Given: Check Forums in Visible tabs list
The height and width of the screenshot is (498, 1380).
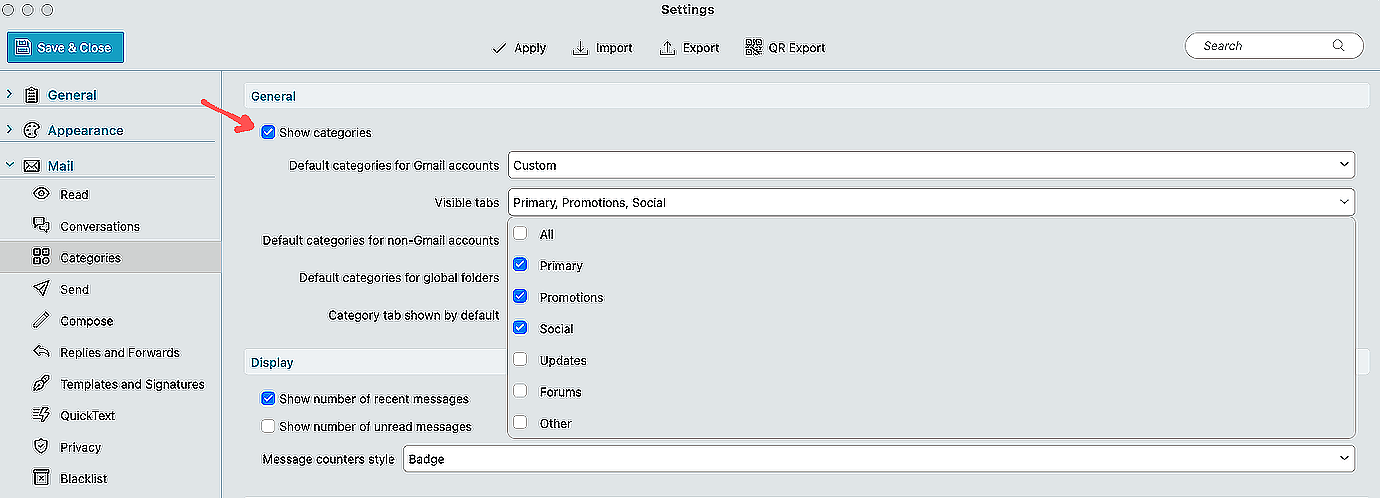Looking at the screenshot, I should (x=520, y=392).
